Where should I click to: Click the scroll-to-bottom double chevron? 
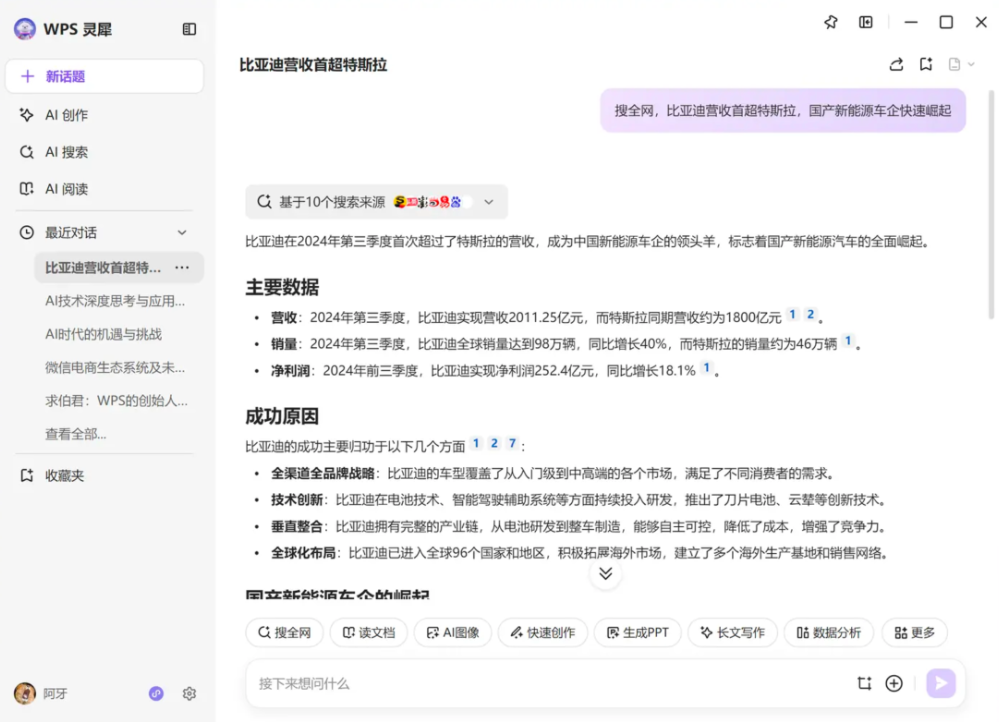(x=605, y=574)
